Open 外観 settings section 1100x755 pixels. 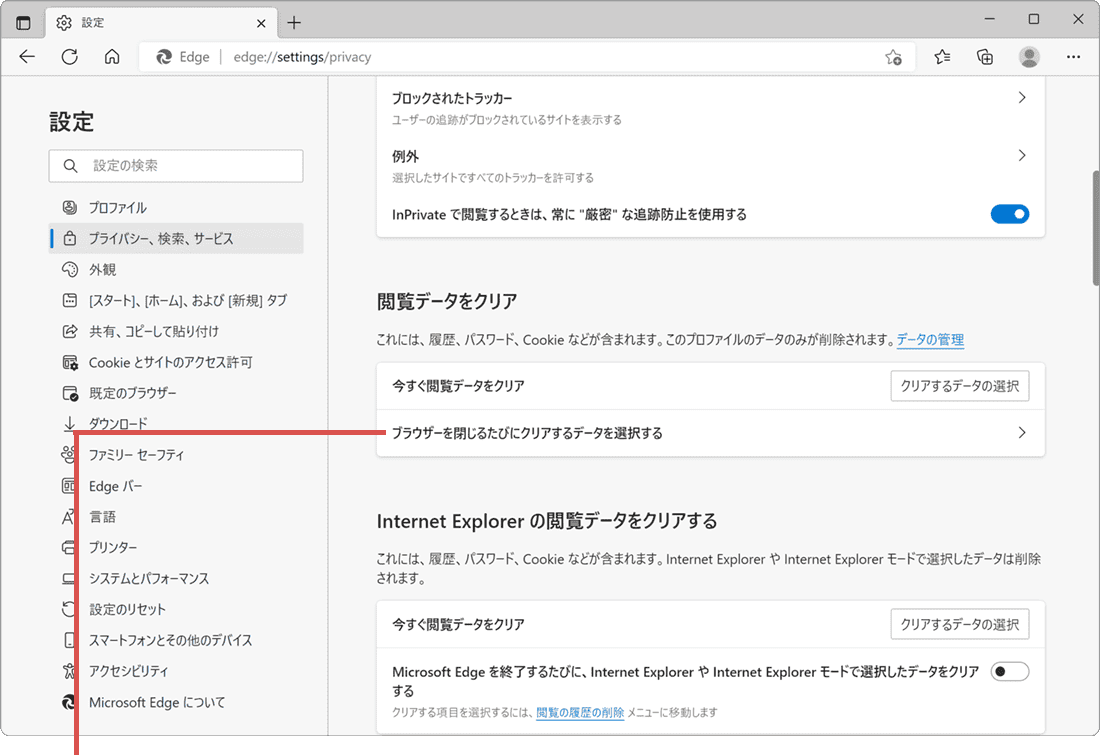176,269
